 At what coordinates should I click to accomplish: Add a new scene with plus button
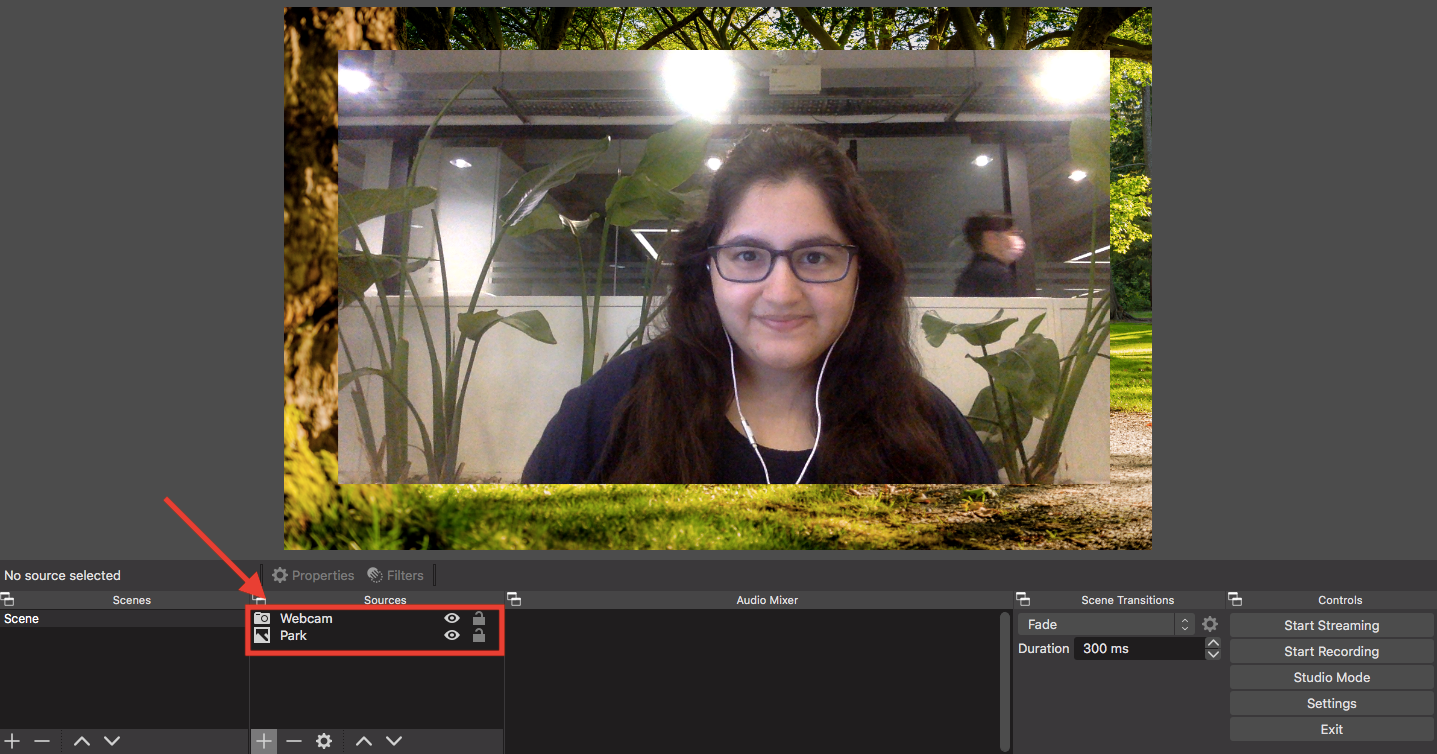point(12,741)
